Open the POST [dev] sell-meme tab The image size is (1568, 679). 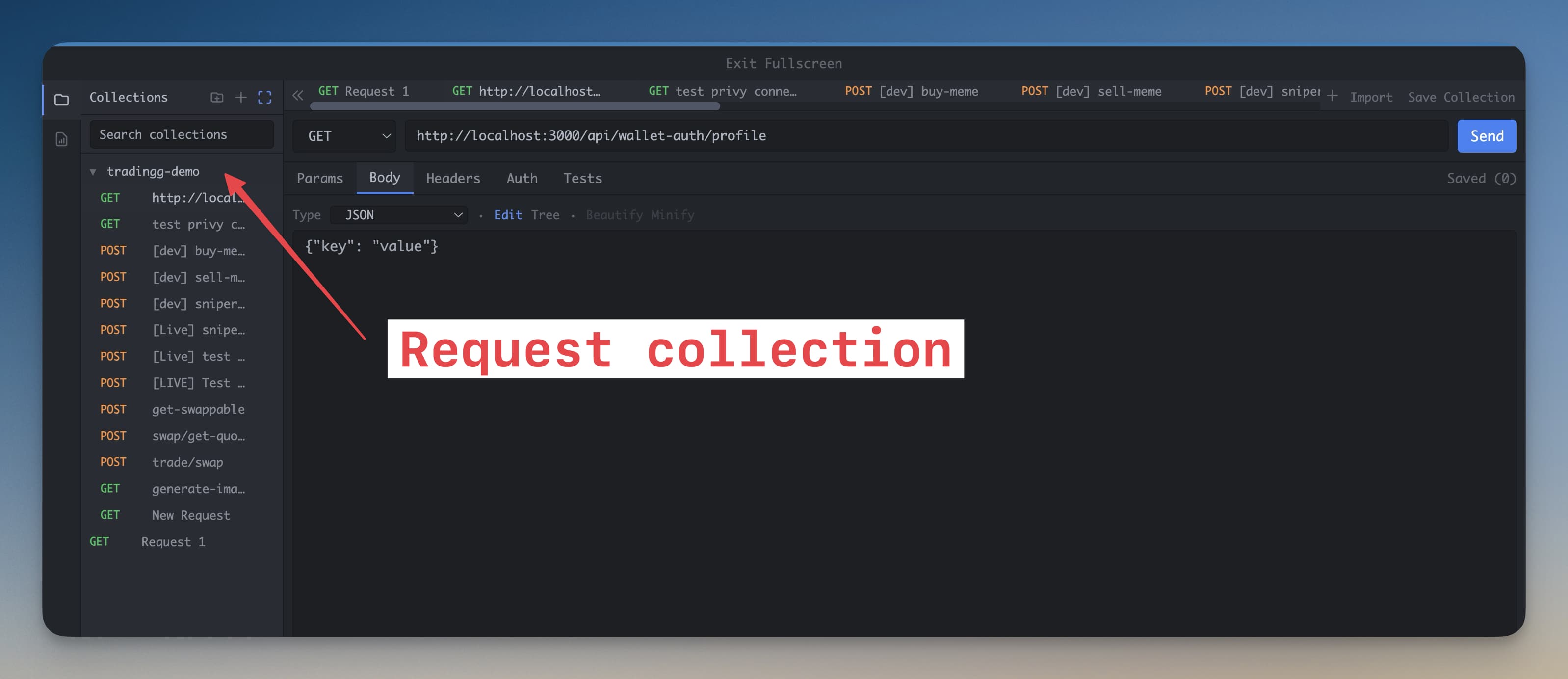[x=1092, y=91]
